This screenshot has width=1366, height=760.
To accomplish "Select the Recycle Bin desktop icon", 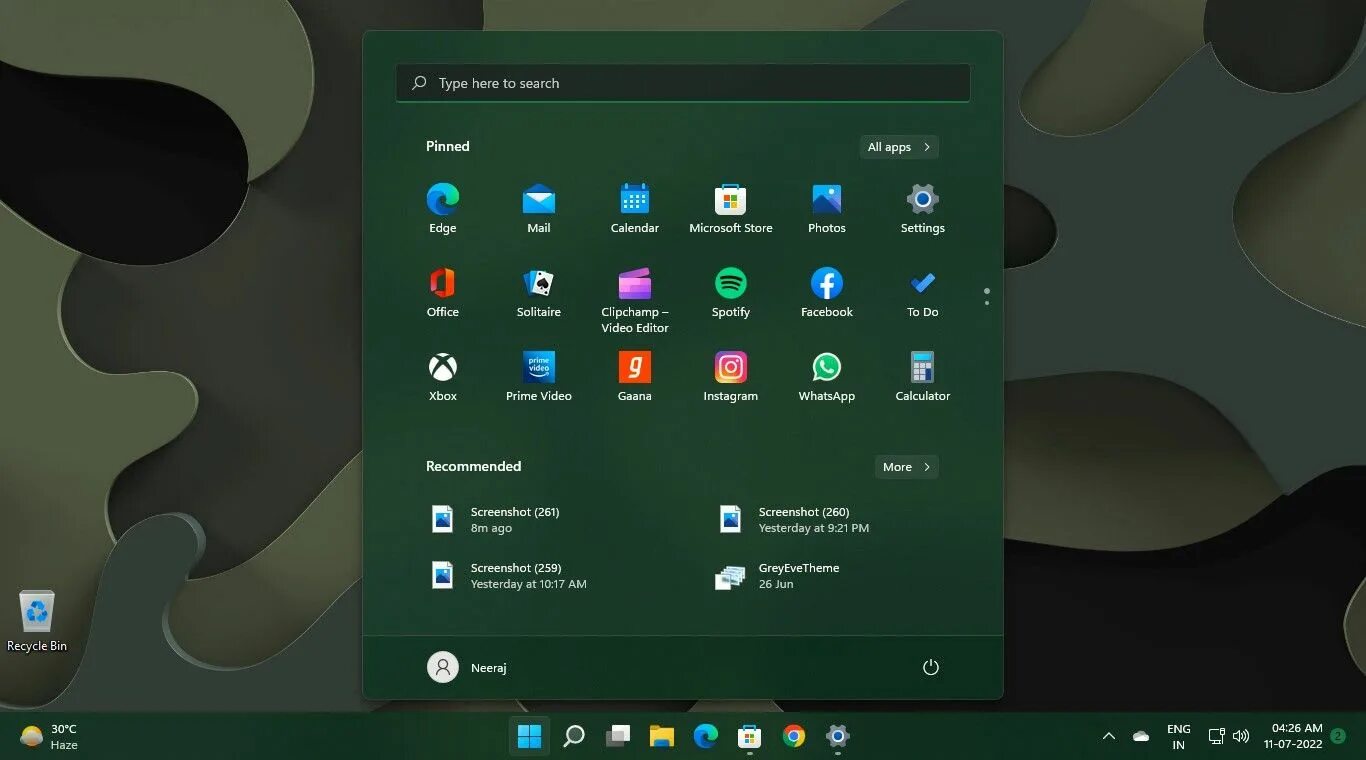I will point(37,622).
